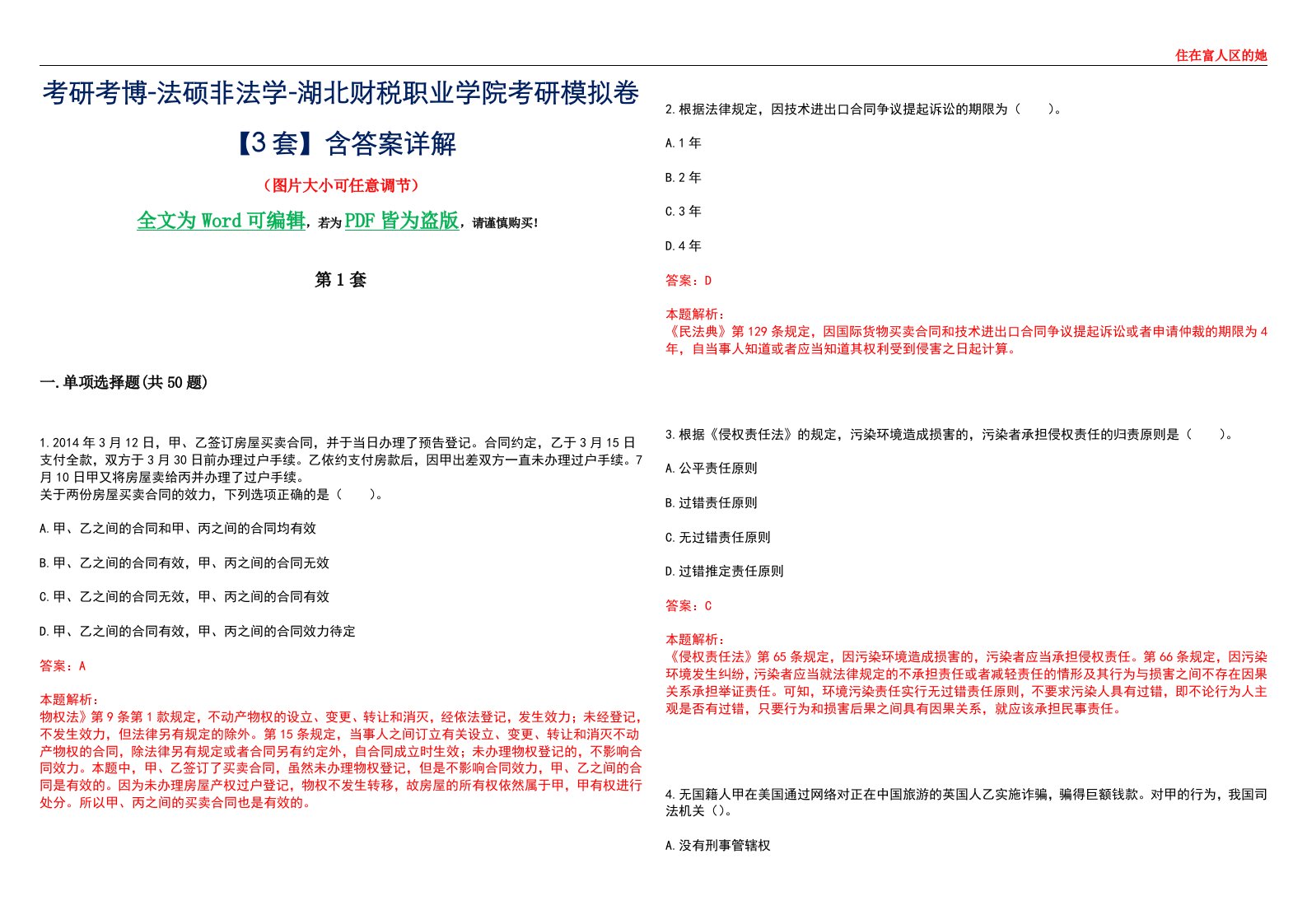Open the green link 全文为Word可编辑
The height and width of the screenshot is (924, 1307).
[x=221, y=220]
